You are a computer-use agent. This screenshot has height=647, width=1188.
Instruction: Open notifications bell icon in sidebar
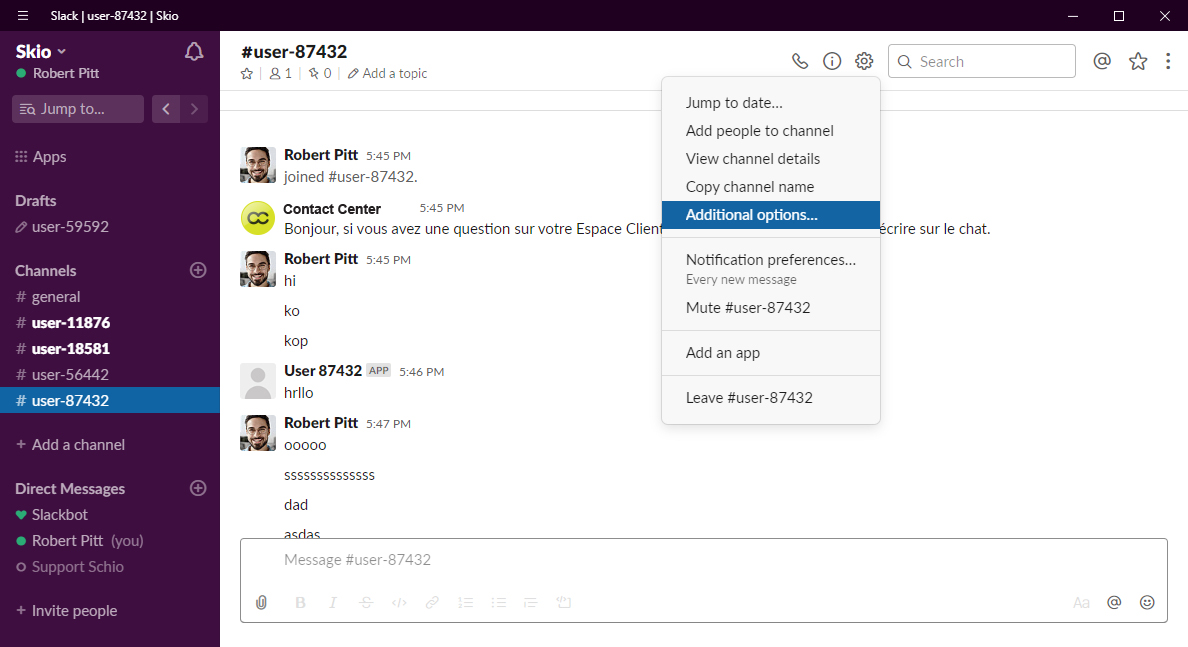194,52
